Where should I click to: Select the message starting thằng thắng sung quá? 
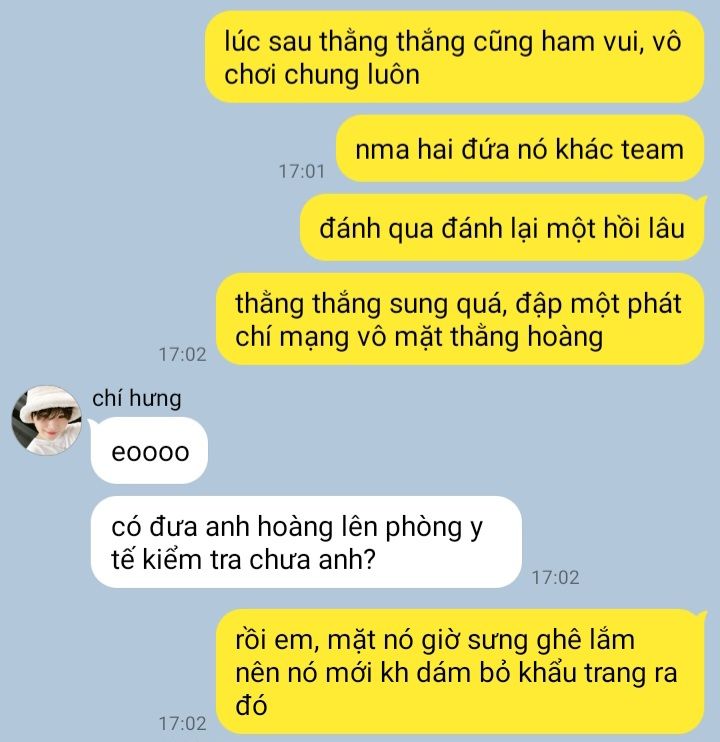(460, 319)
